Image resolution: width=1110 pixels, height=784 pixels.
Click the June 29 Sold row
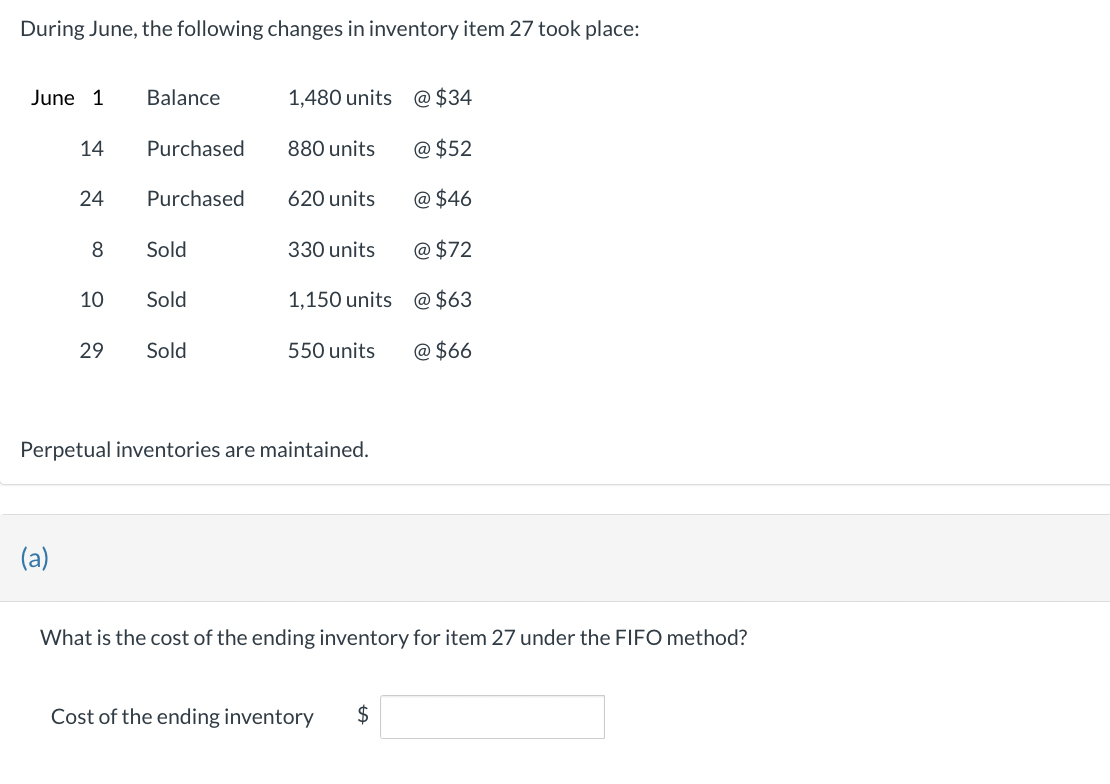point(166,350)
